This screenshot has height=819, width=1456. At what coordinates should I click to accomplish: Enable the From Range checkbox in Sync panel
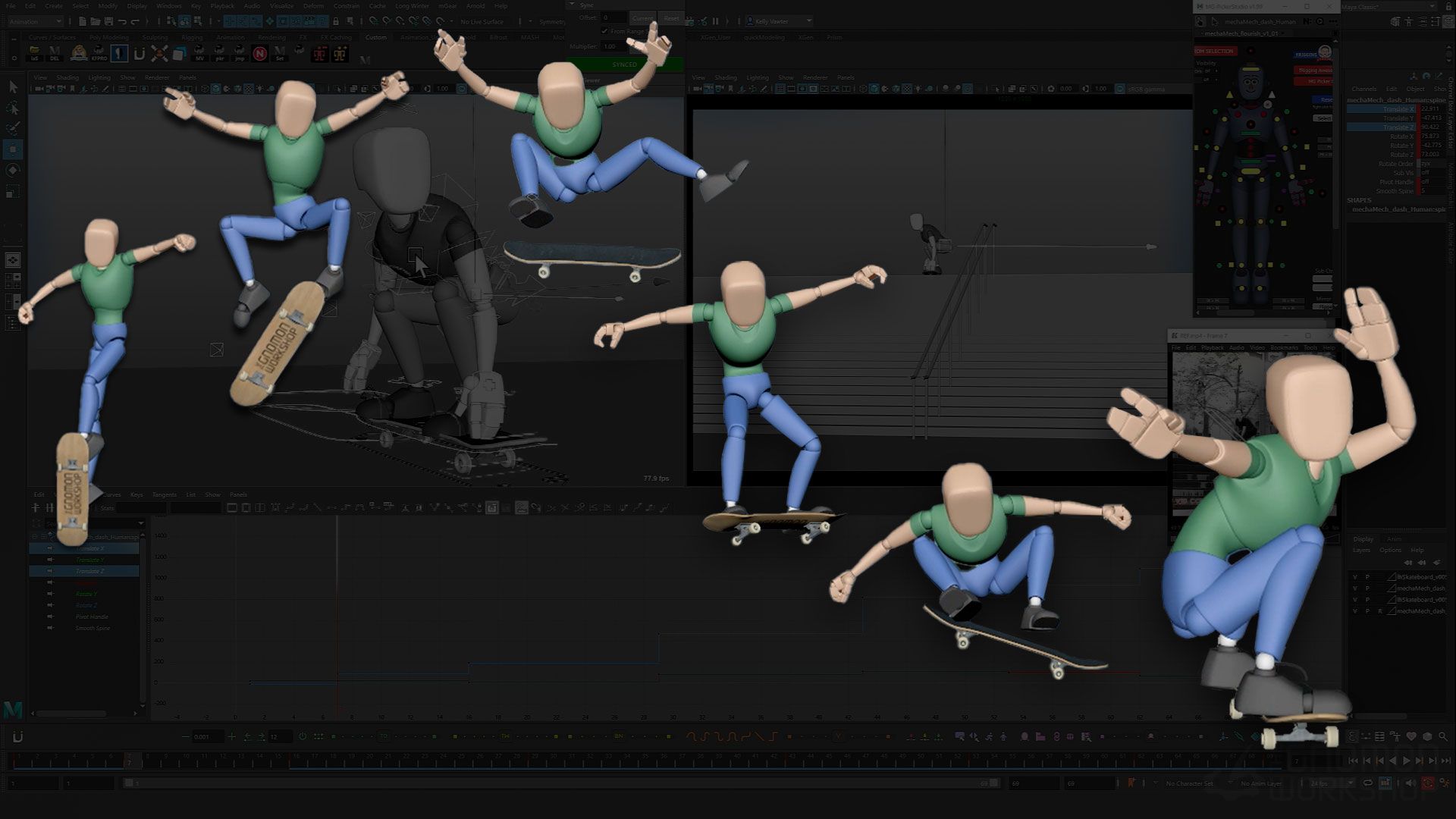[604, 32]
